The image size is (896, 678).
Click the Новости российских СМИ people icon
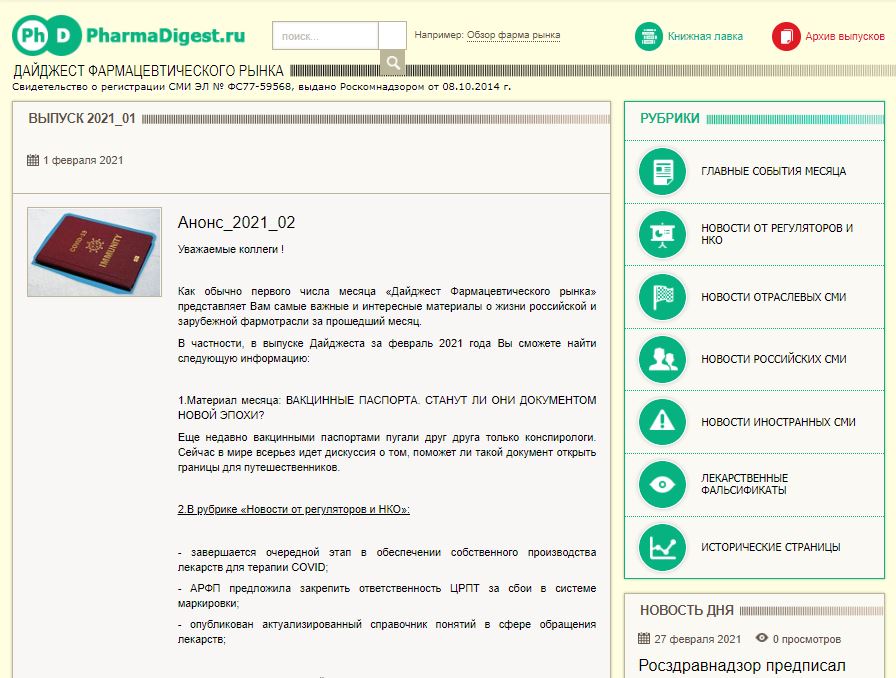(662, 360)
